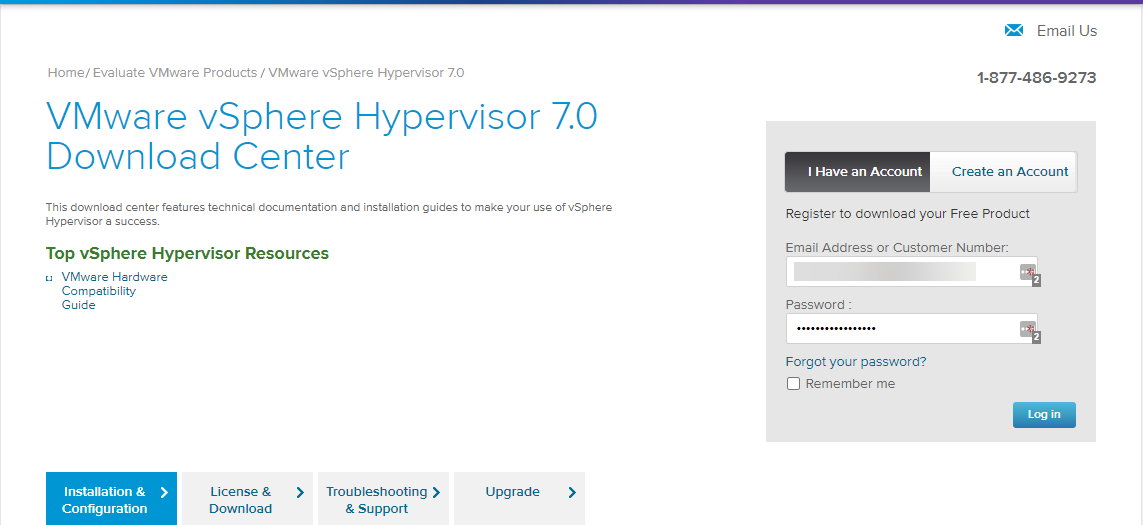This screenshot has width=1143, height=525.
Task: Open VMware Hardware Compatibility Guide link
Action: click(114, 291)
